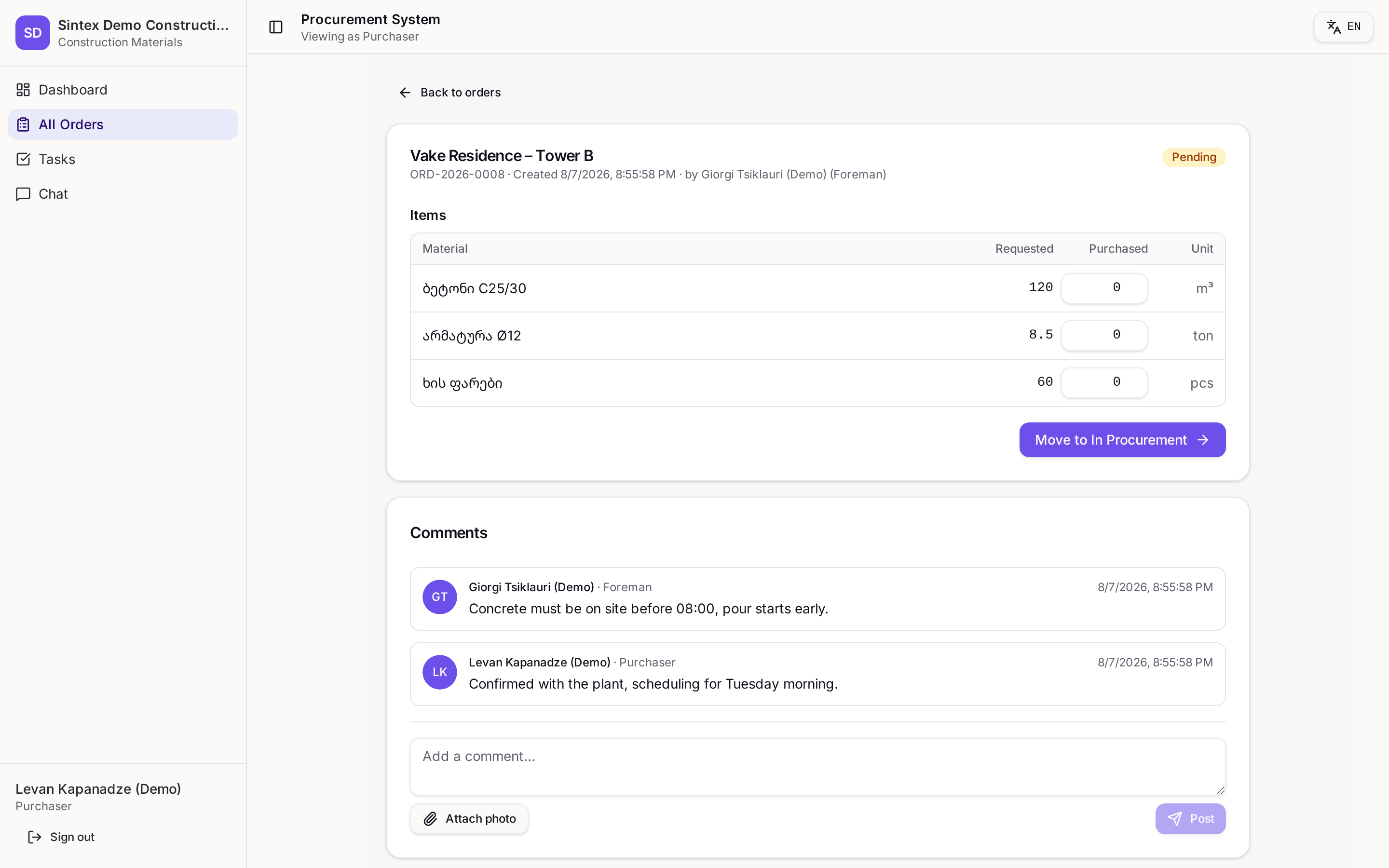Image resolution: width=1389 pixels, height=868 pixels.
Task: Click the All Orders clipboard icon
Action: click(23, 124)
